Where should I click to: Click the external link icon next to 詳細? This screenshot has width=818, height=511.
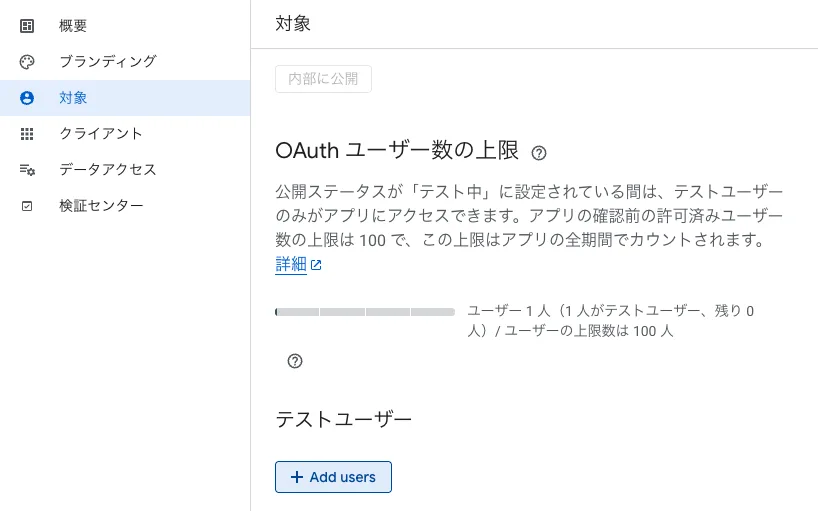click(x=316, y=265)
